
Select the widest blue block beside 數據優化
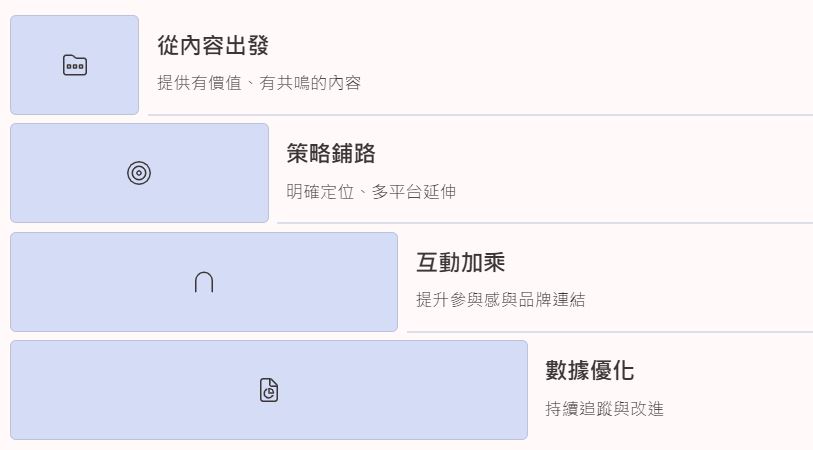[269, 390]
